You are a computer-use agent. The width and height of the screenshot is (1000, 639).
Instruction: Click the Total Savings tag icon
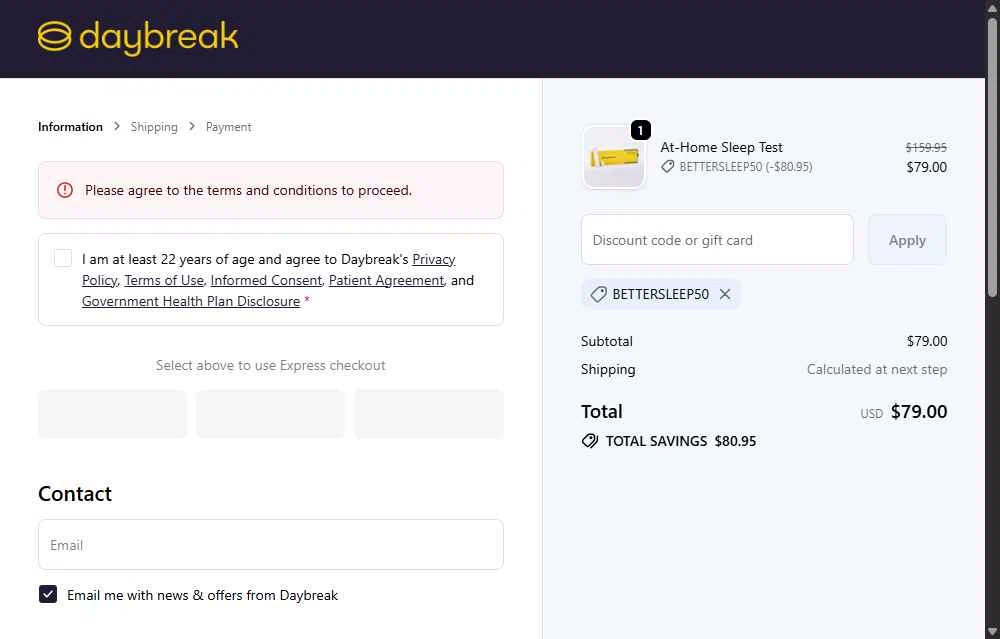click(x=590, y=441)
